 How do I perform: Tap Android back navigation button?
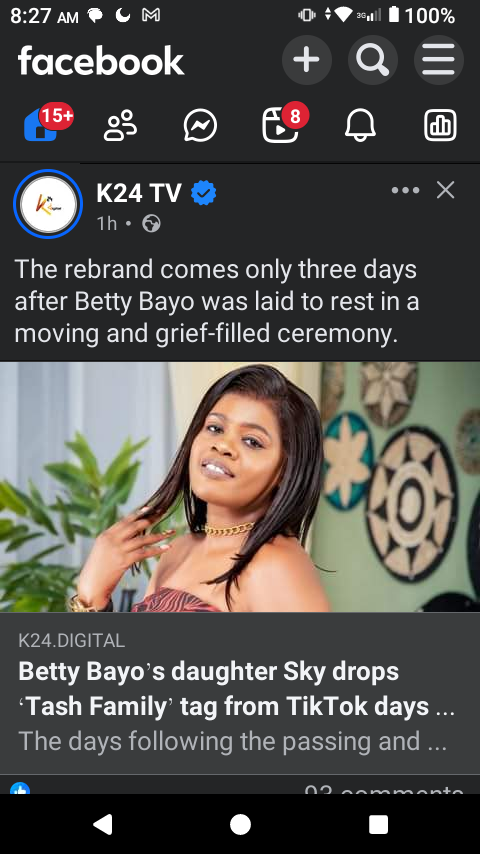tap(102, 825)
